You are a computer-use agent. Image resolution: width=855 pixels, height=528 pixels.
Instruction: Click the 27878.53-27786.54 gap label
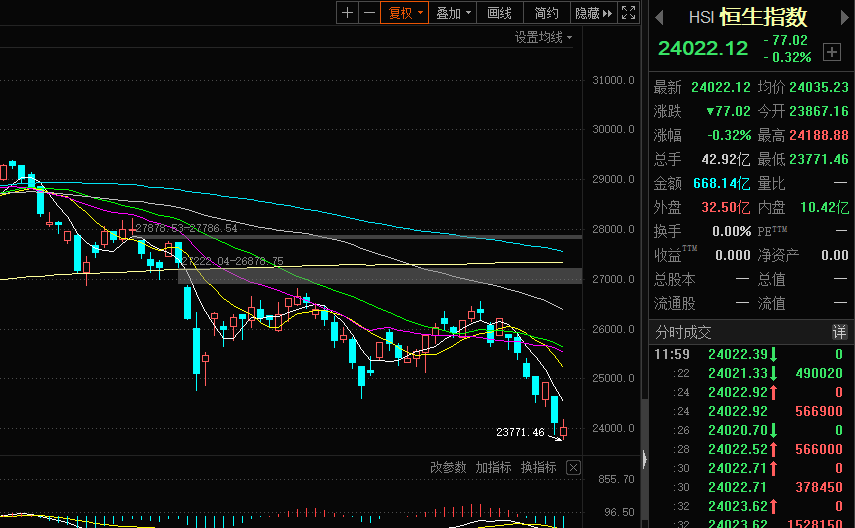[x=186, y=228]
